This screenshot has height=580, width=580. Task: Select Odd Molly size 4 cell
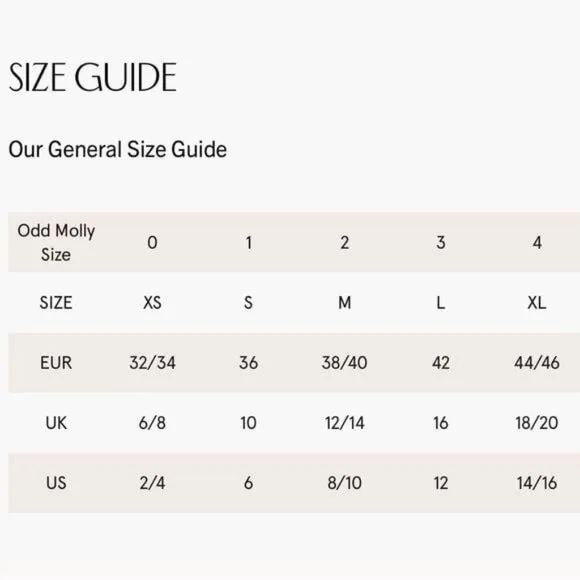537,243
